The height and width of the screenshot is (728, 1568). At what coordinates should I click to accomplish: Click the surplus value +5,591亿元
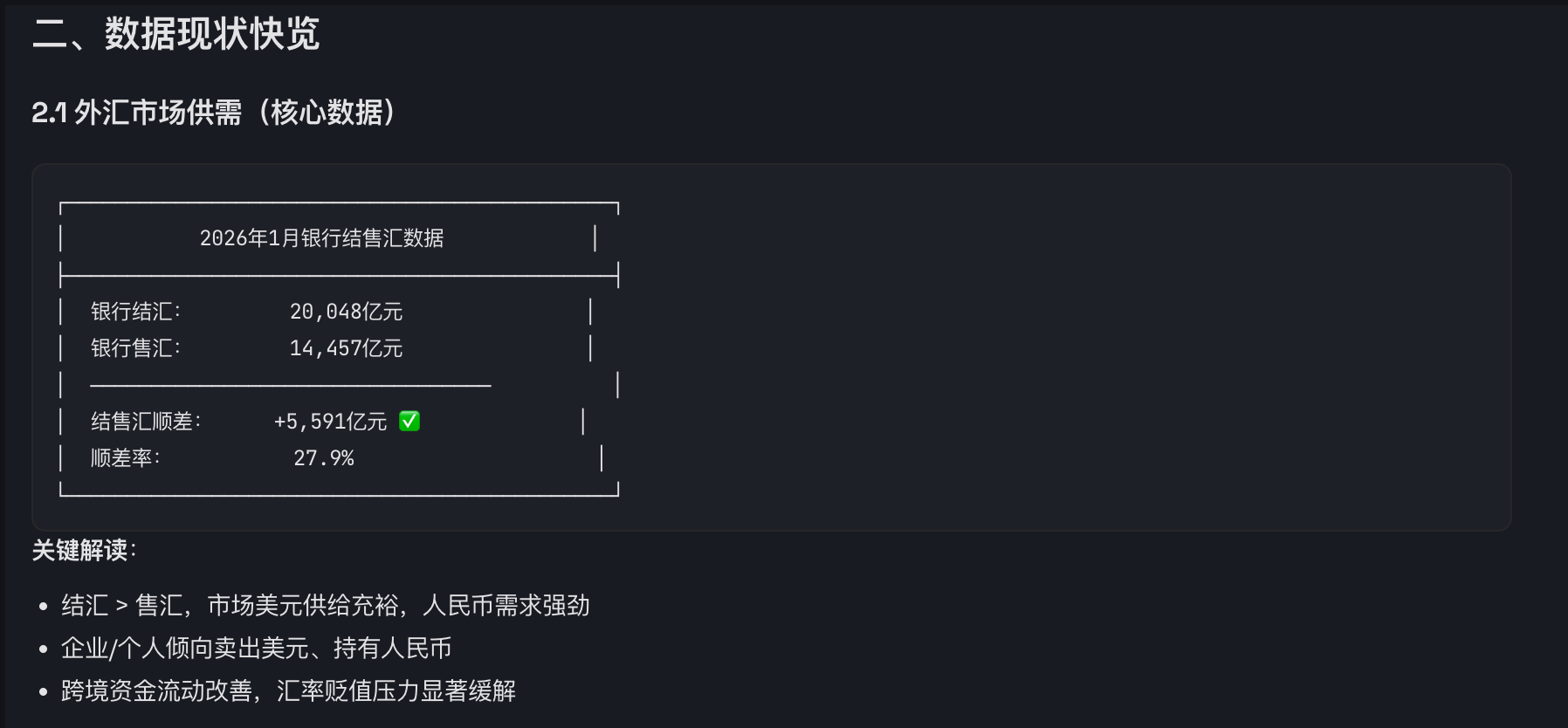(x=330, y=422)
